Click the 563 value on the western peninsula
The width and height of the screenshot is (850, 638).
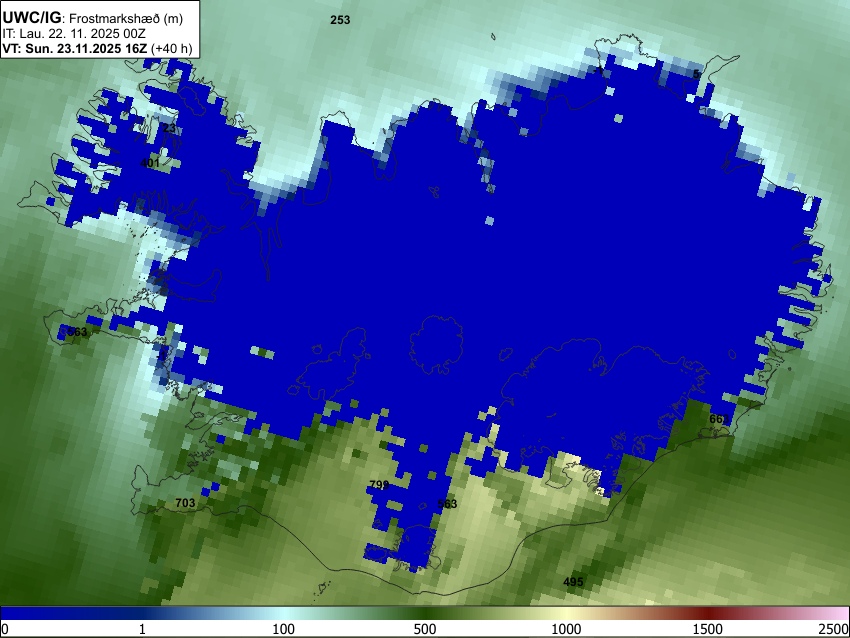tap(76, 332)
